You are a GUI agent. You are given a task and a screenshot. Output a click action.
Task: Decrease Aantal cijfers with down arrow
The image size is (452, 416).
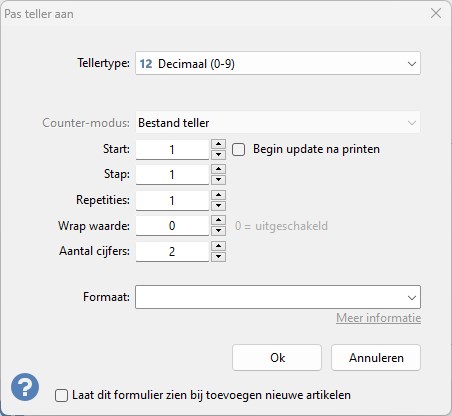[218, 256]
